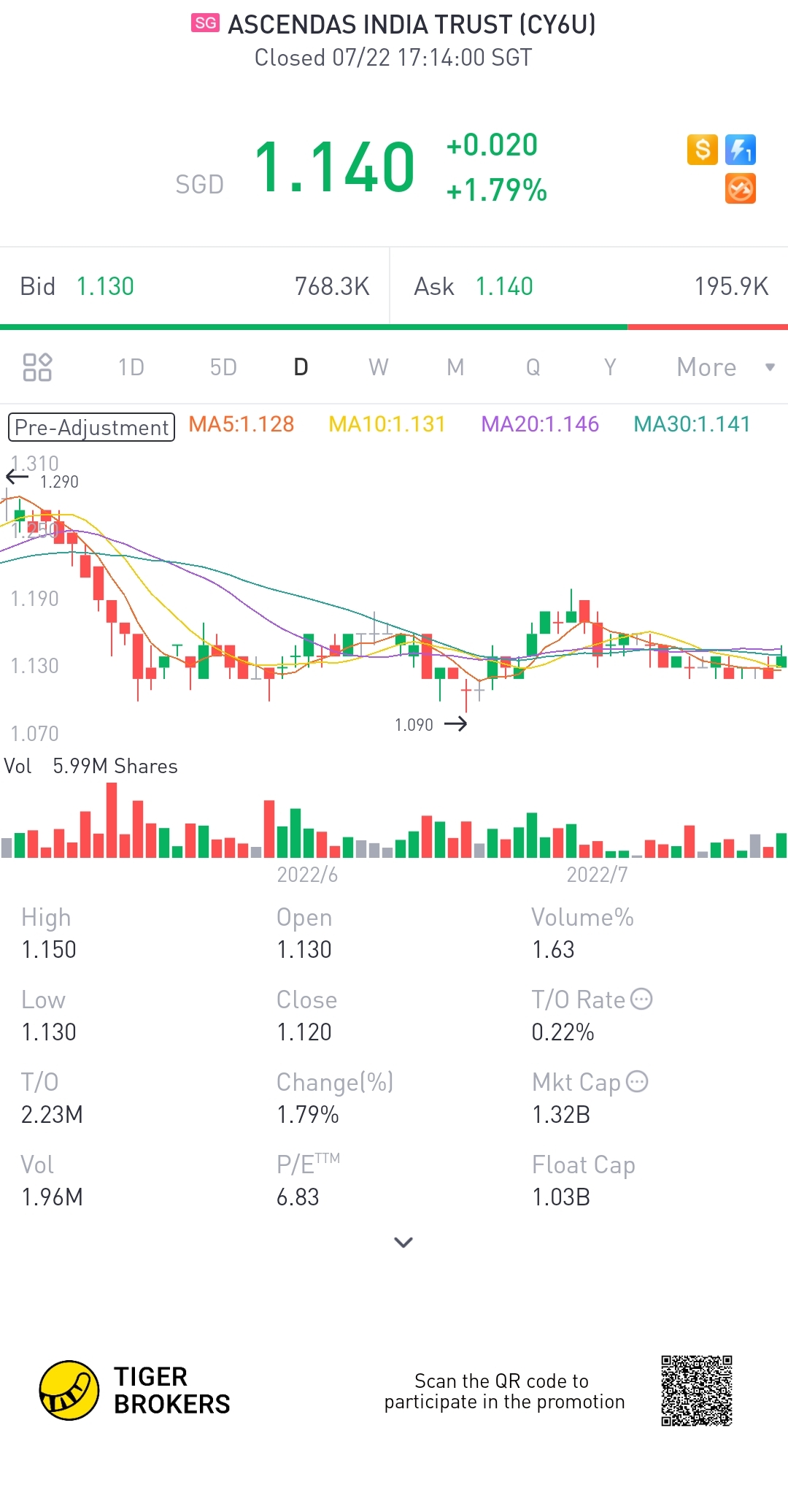Tap the Close value 1.120
The width and height of the screenshot is (788, 1512).
pyautogui.click(x=304, y=1032)
